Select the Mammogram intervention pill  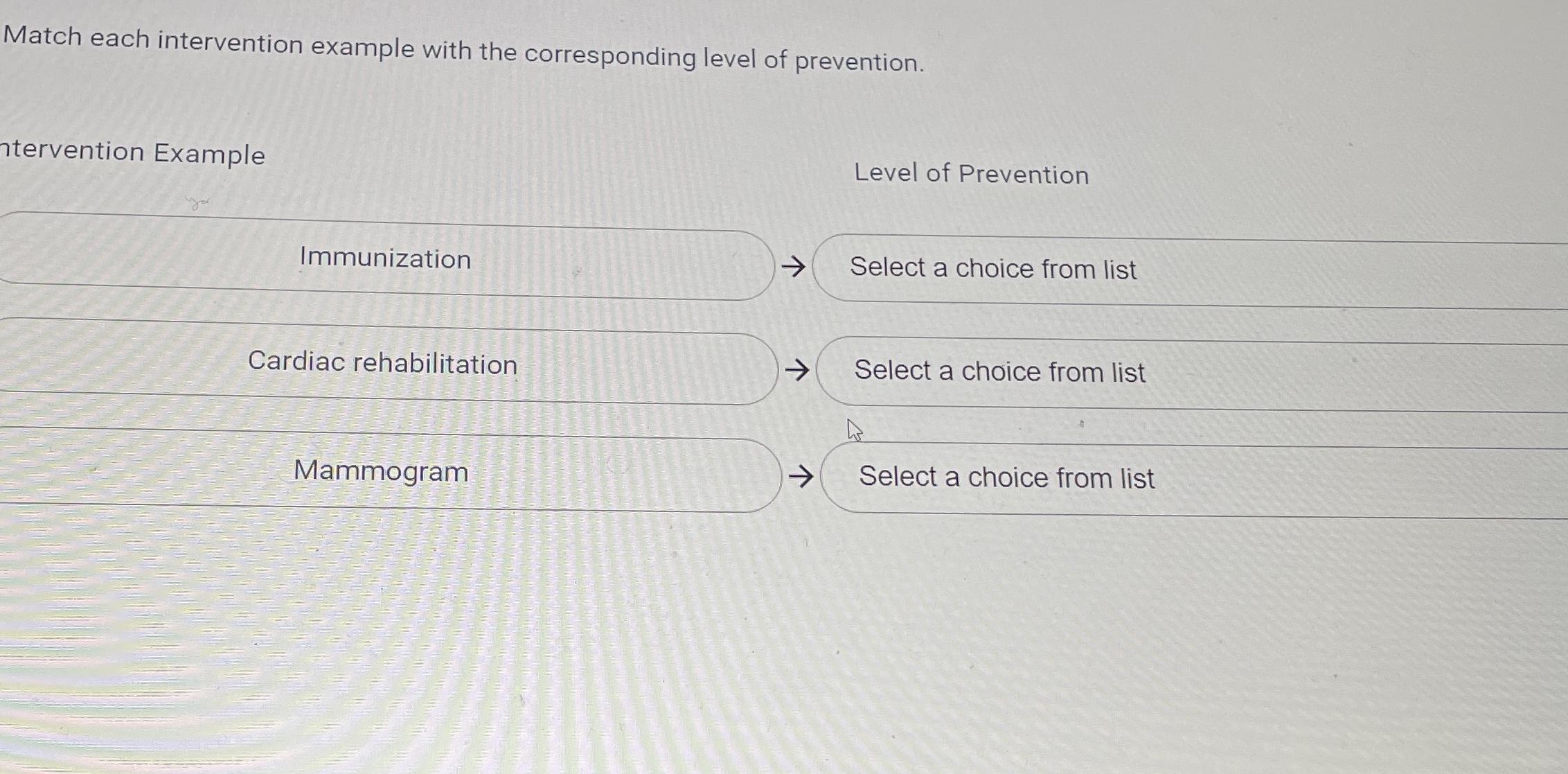click(x=380, y=472)
